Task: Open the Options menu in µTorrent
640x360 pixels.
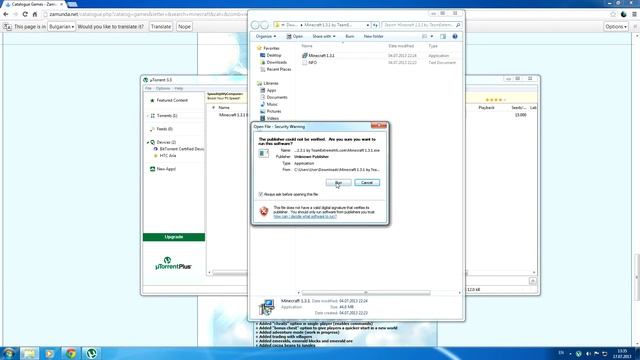Action: (163, 89)
